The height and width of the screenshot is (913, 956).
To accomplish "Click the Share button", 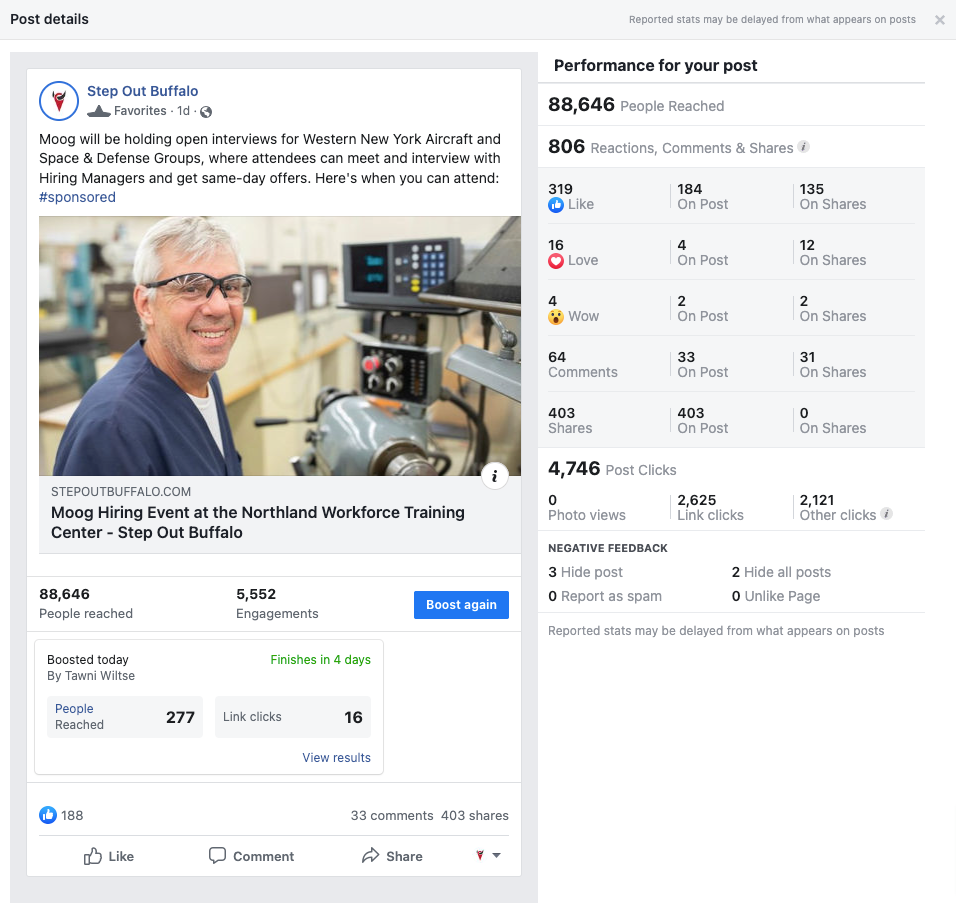I will tap(392, 856).
